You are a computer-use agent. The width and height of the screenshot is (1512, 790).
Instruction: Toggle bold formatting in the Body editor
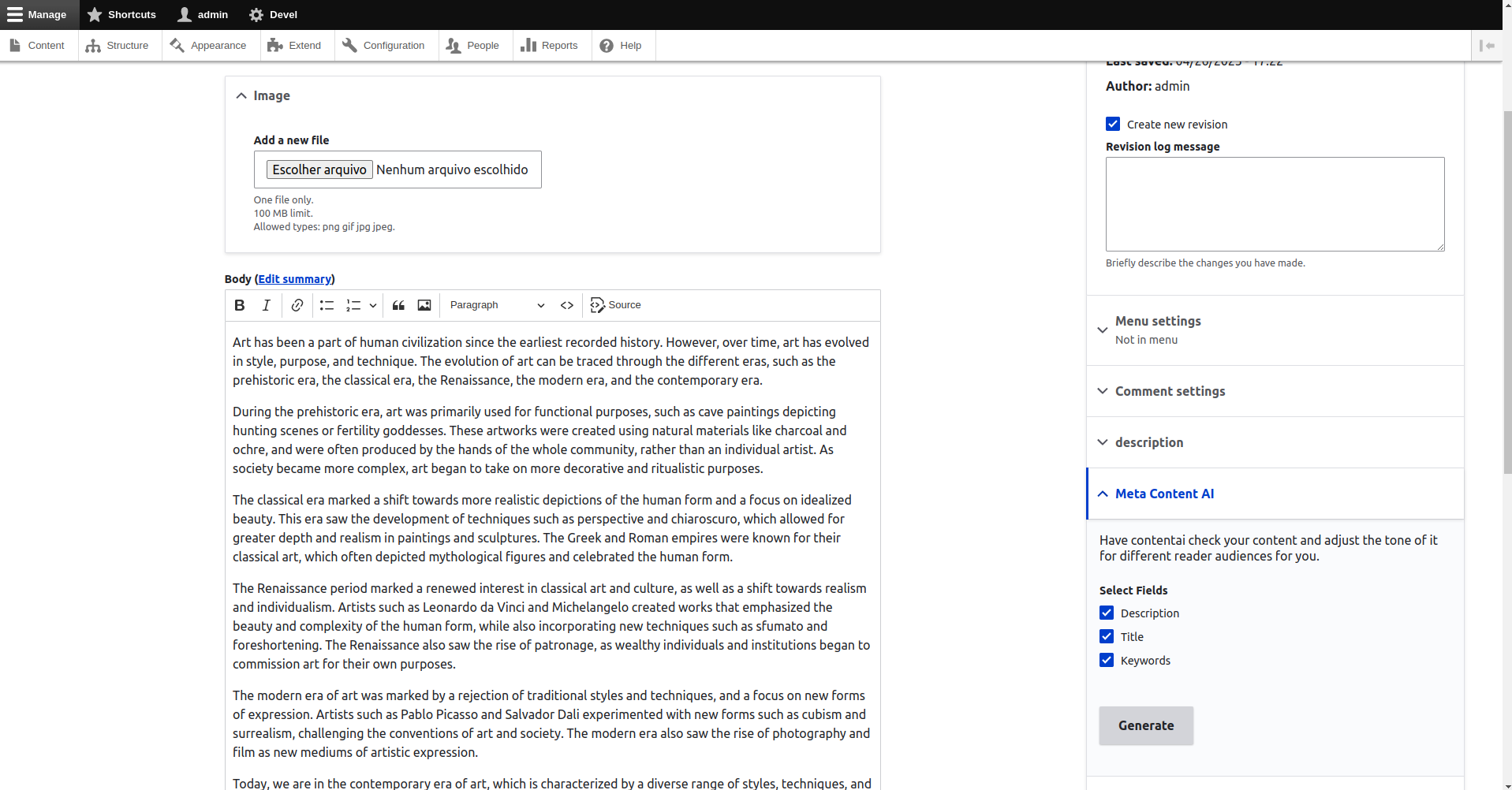click(x=239, y=305)
